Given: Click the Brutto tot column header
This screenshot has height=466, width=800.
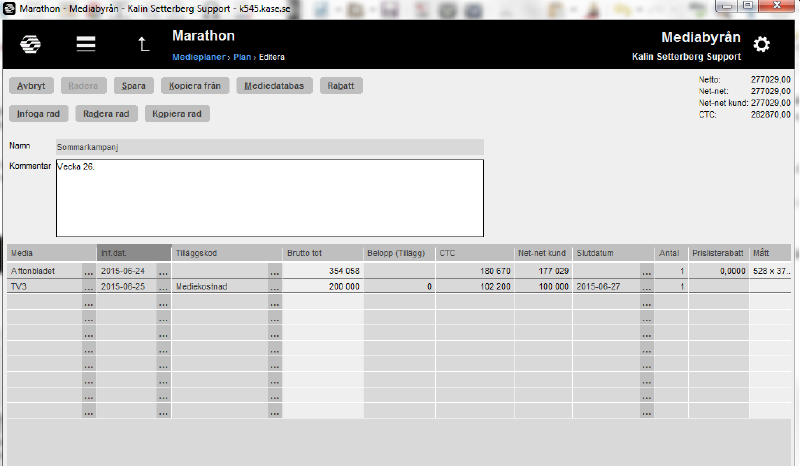Looking at the screenshot, I should 323,253.
